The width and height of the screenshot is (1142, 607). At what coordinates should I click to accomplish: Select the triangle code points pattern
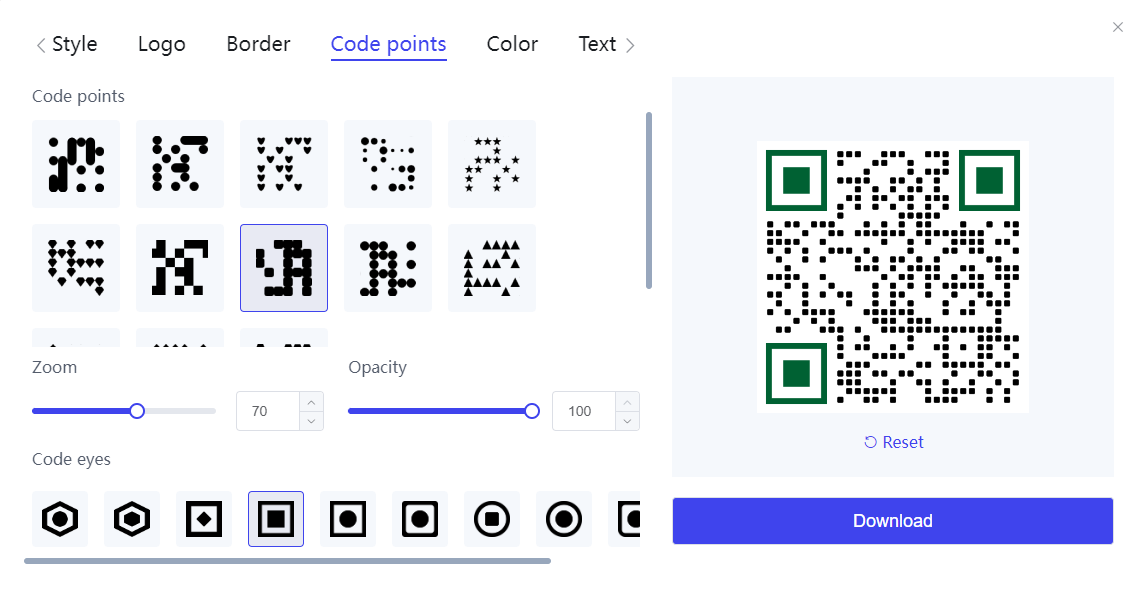tap(492, 268)
